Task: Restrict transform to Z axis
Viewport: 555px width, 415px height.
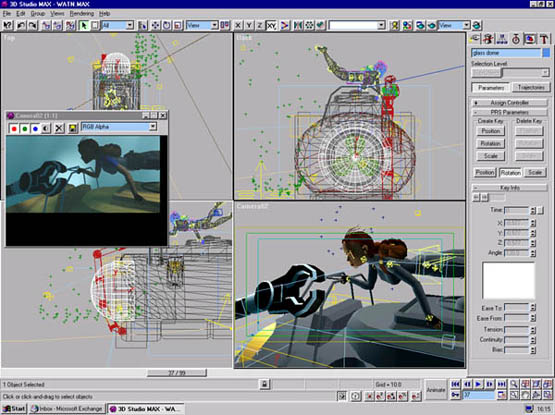Action: pyautogui.click(x=259, y=25)
